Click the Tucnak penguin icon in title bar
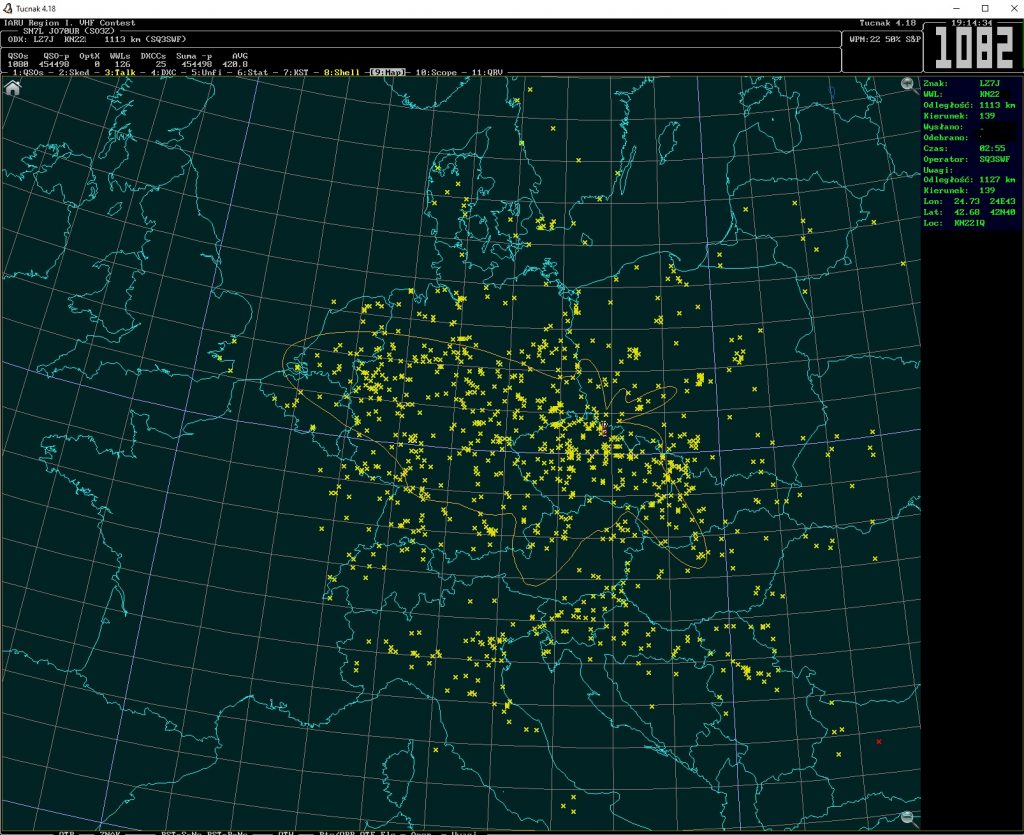Screen dimensions: 1024x835 8,8
